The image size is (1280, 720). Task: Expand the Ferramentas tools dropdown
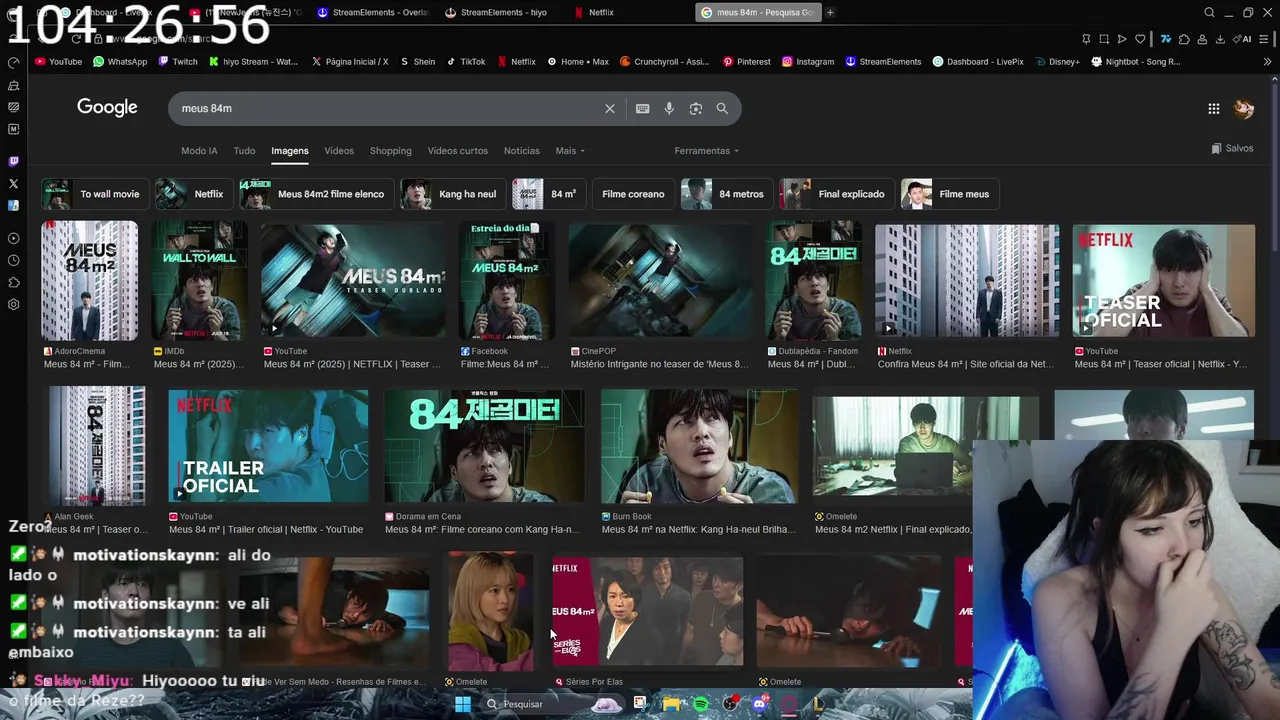pyautogui.click(x=706, y=151)
